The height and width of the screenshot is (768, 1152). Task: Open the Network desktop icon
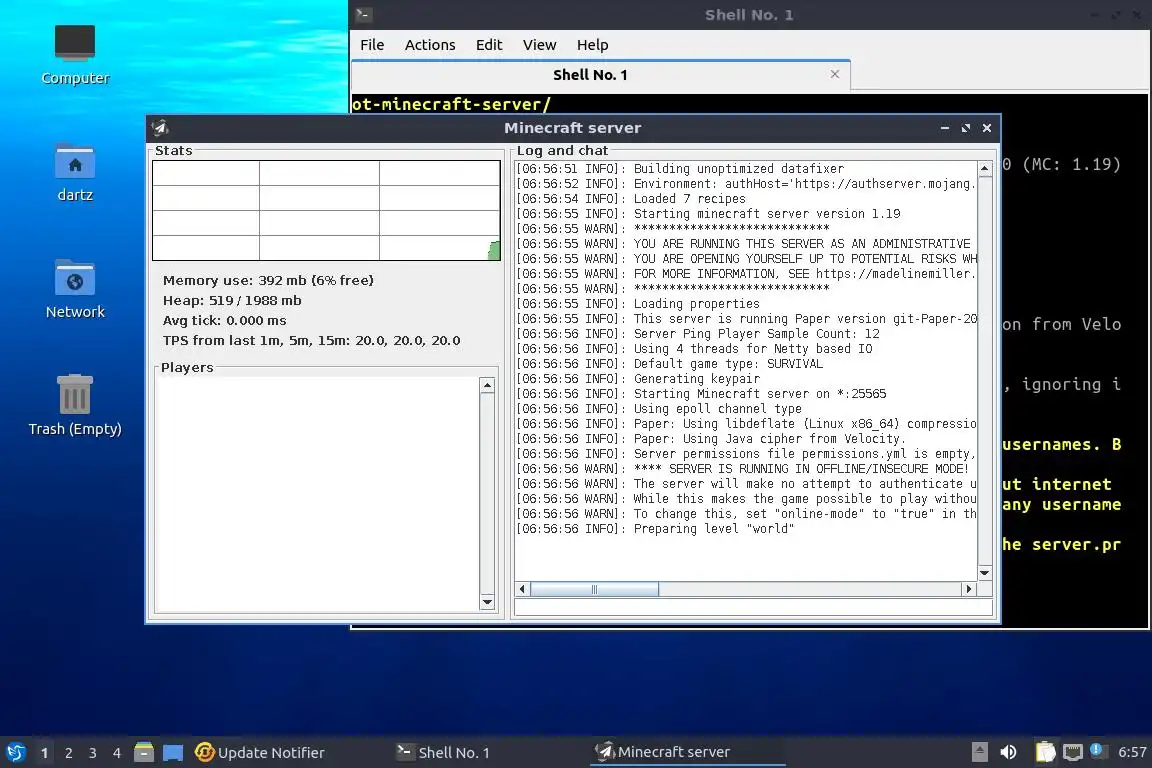pyautogui.click(x=75, y=289)
